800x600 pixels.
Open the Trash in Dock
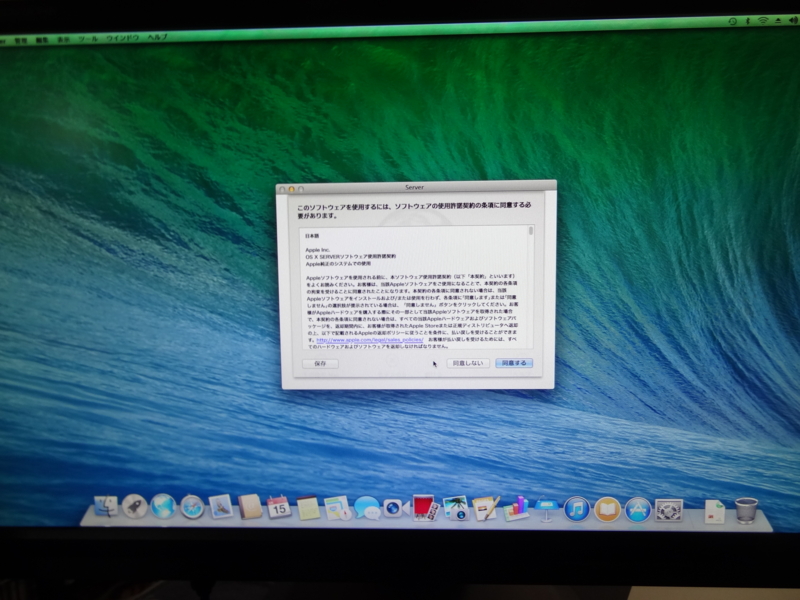point(746,510)
